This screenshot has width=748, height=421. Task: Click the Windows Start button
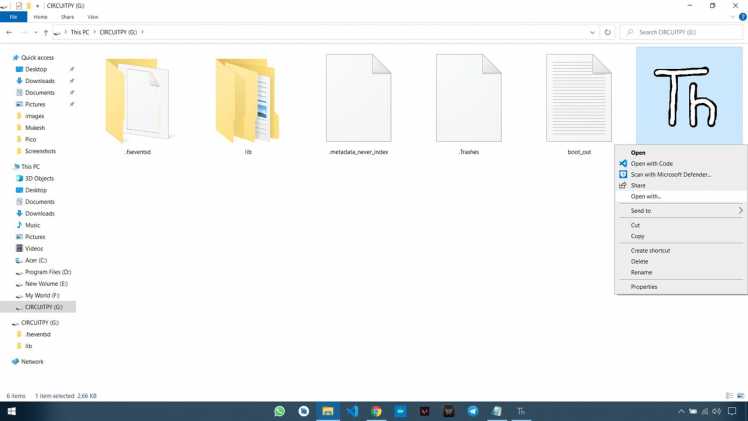[x=11, y=411]
